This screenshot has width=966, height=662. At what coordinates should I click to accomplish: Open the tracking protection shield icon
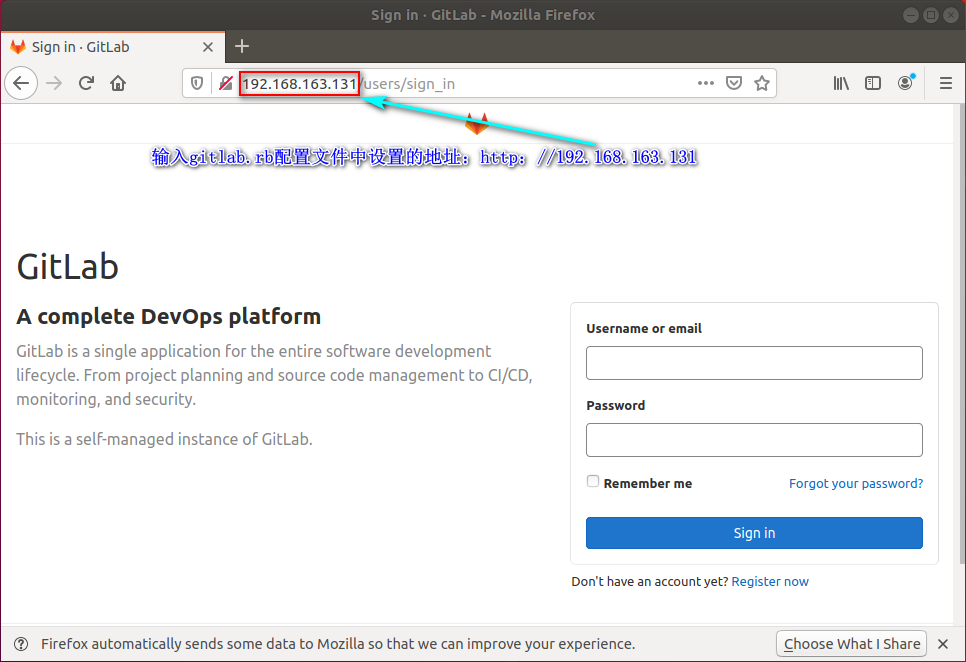point(197,83)
